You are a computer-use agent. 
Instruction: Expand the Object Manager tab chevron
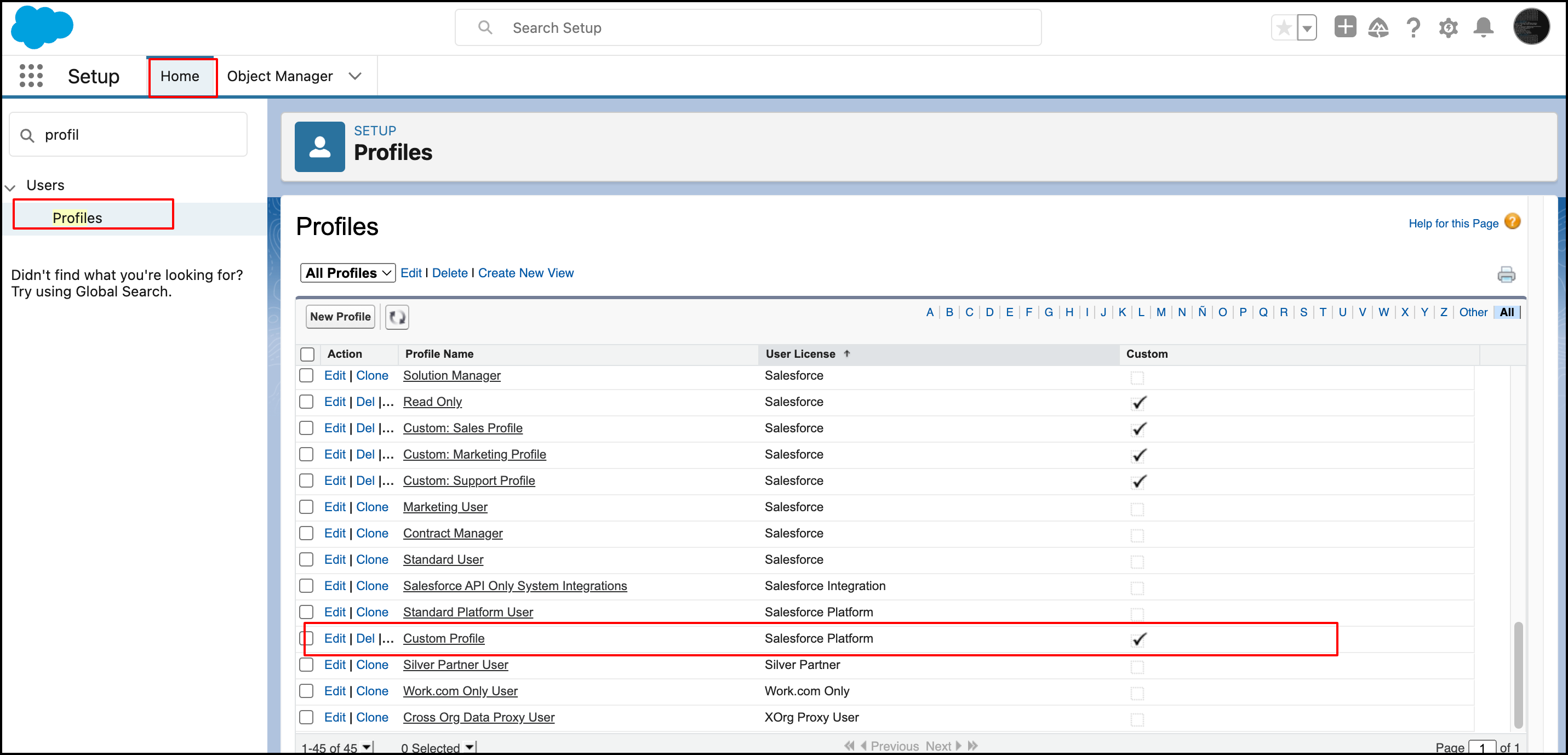[x=355, y=76]
